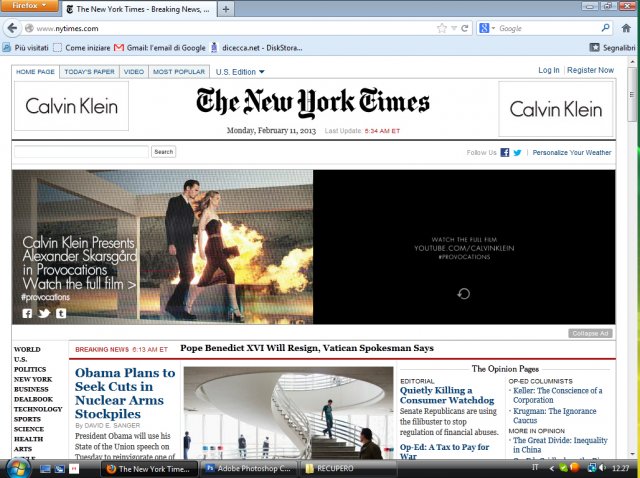Reload the page with the refresh icon
This screenshot has width=640, height=478.
464,28
